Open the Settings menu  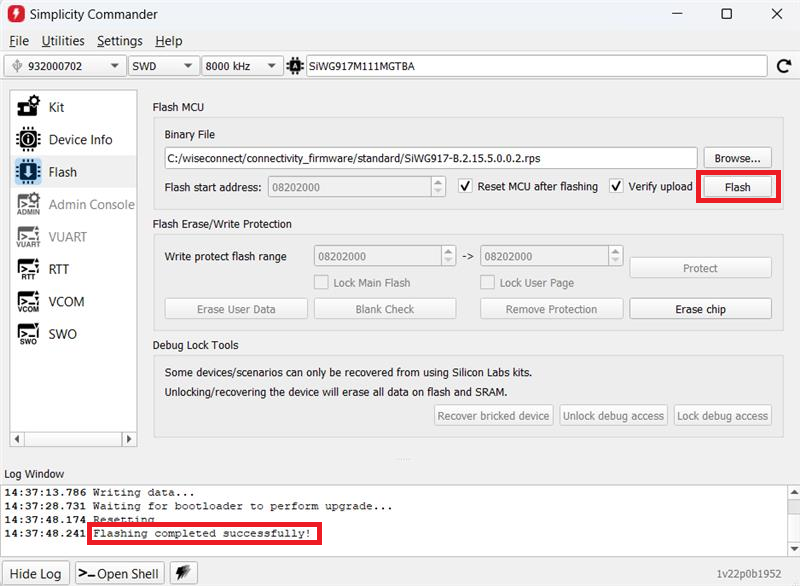click(120, 41)
